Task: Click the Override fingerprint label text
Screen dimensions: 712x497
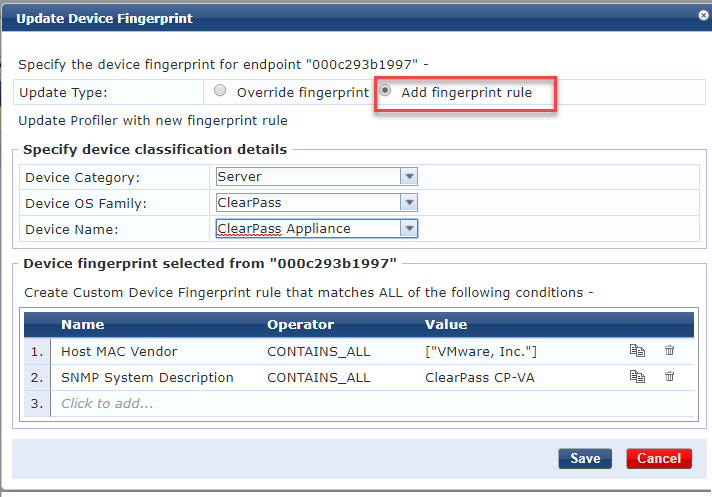Action: [x=303, y=93]
